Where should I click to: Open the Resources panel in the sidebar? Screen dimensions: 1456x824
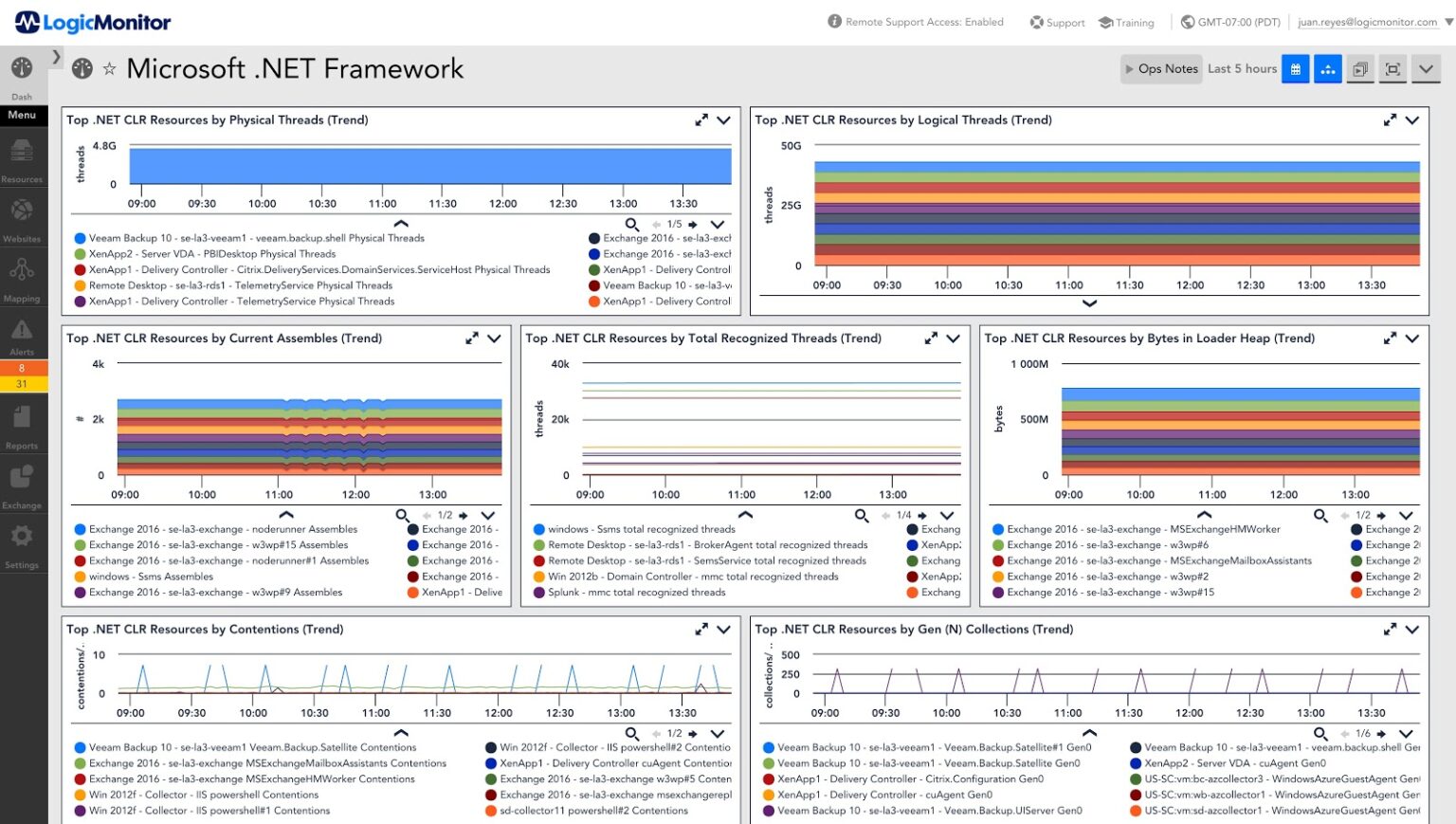21,152
